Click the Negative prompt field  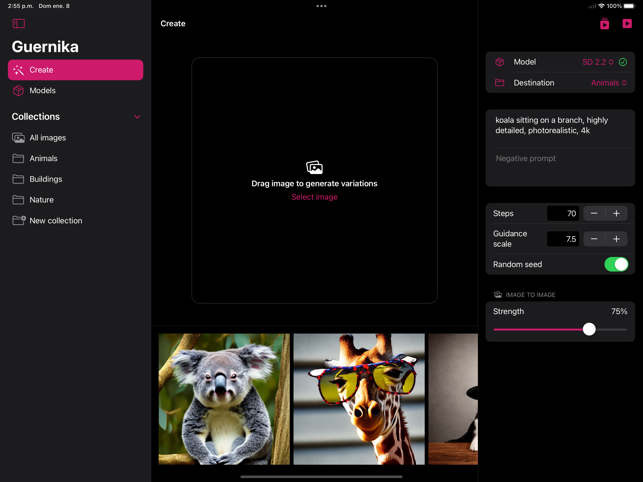point(560,167)
